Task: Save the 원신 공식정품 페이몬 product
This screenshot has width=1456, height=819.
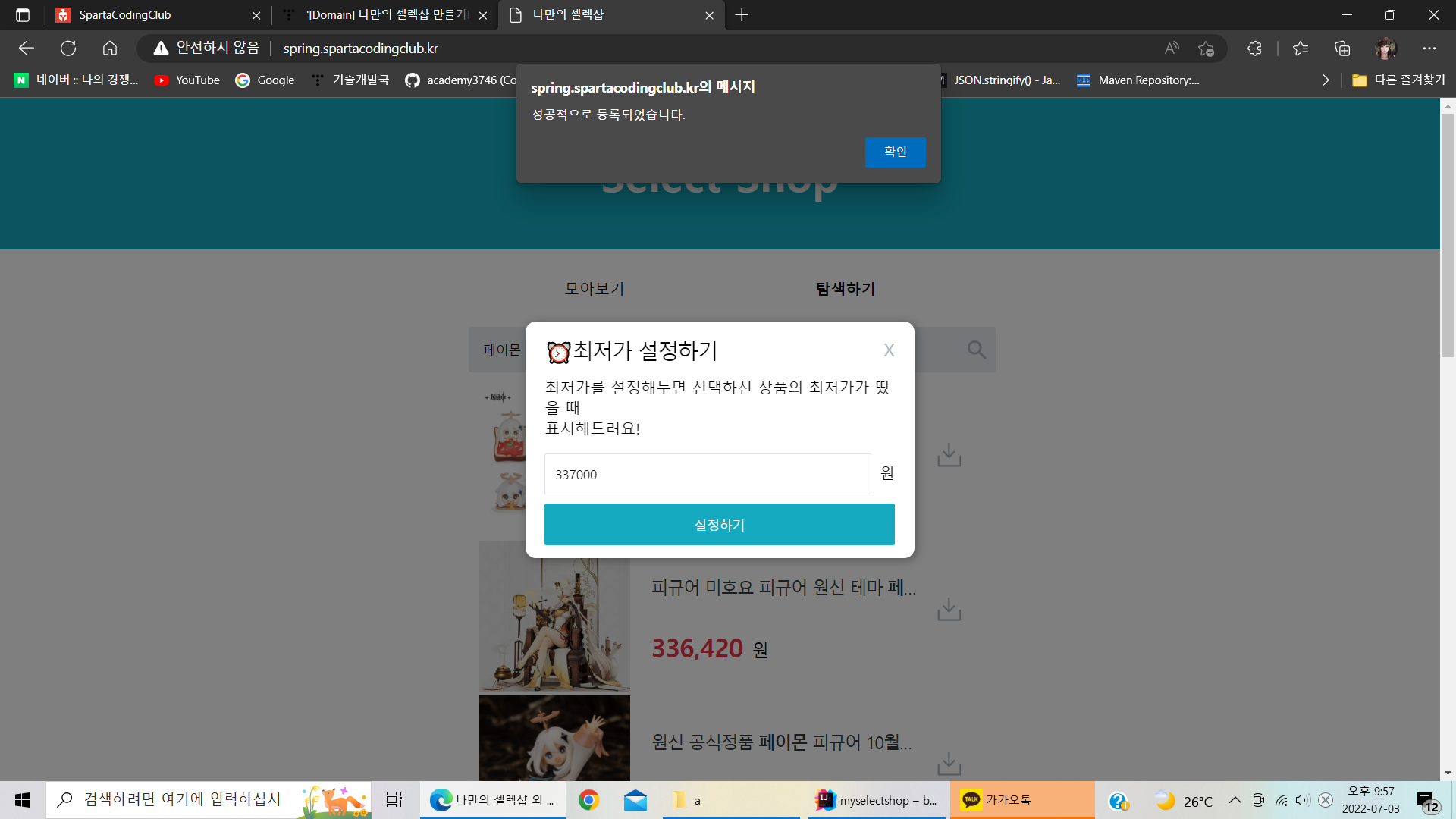Action: point(949,763)
